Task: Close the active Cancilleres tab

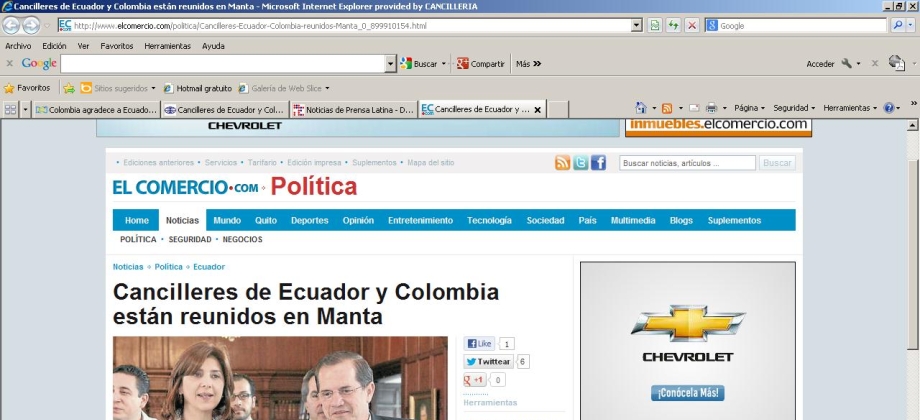Action: [x=537, y=110]
